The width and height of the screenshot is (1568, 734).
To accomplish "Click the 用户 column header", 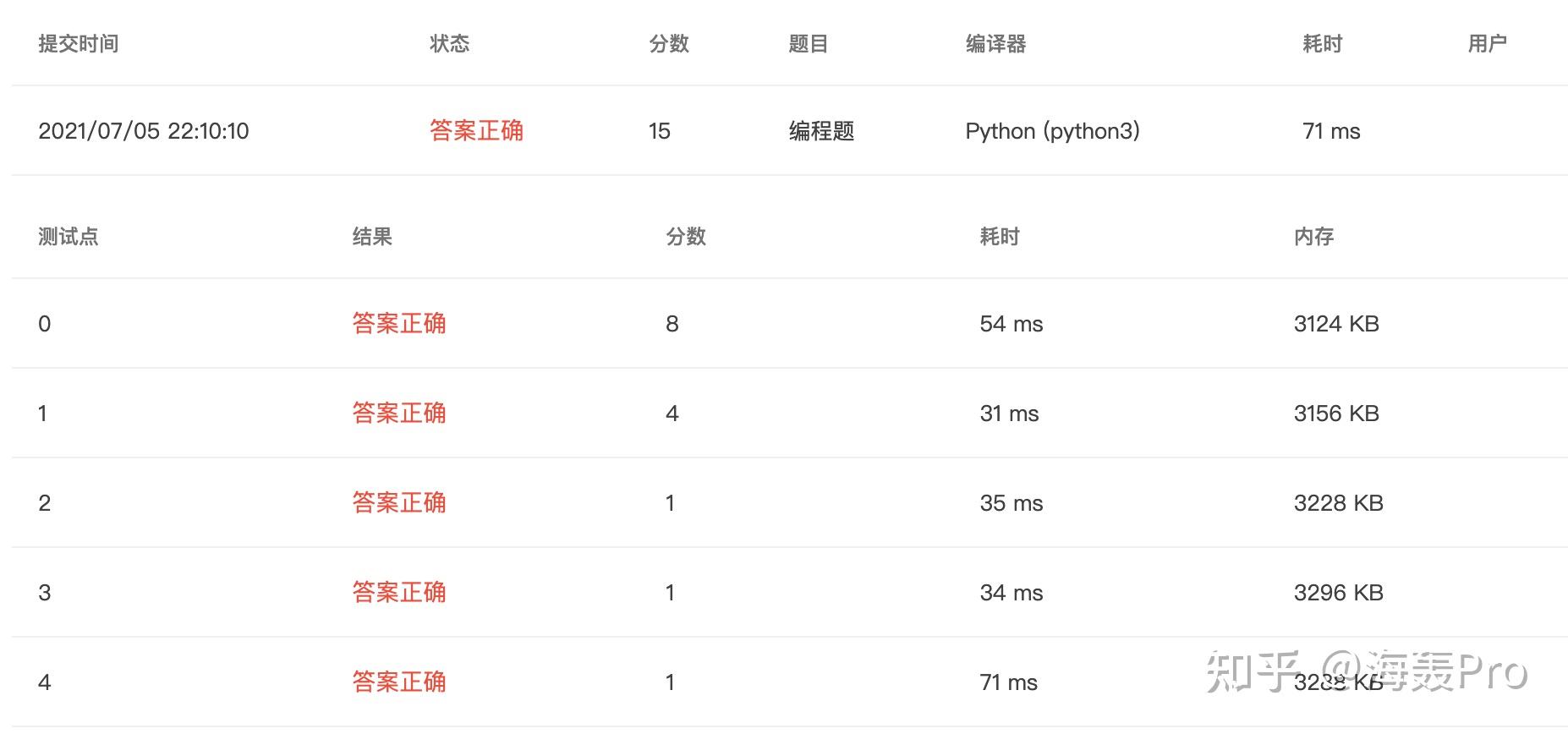I will [1487, 44].
